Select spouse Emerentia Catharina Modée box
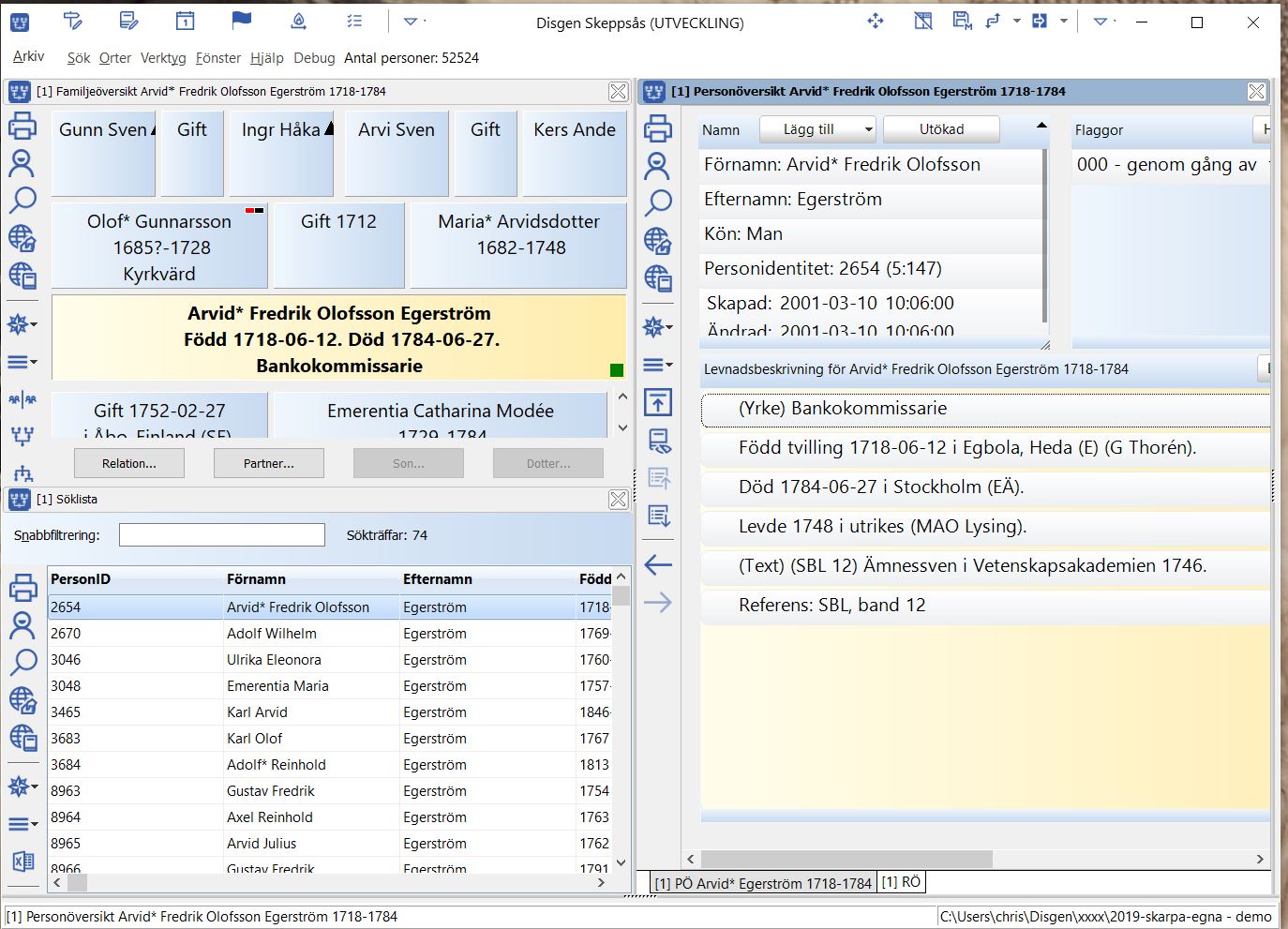The width and height of the screenshot is (1288, 929). pos(441,415)
